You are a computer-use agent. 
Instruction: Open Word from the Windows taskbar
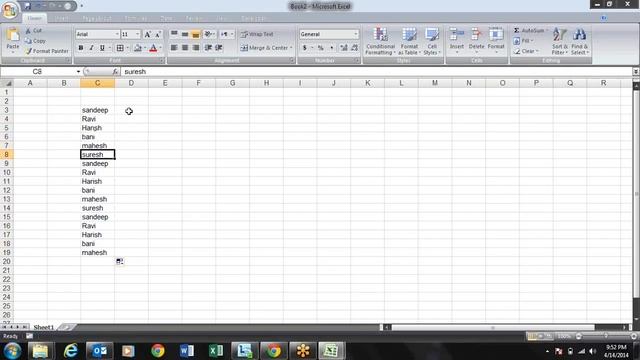pos(187,350)
